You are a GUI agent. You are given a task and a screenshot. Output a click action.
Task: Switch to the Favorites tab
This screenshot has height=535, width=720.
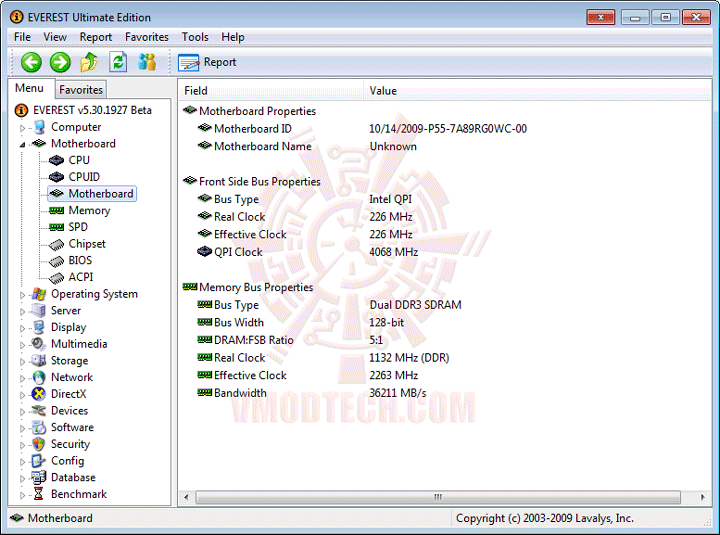click(81, 90)
